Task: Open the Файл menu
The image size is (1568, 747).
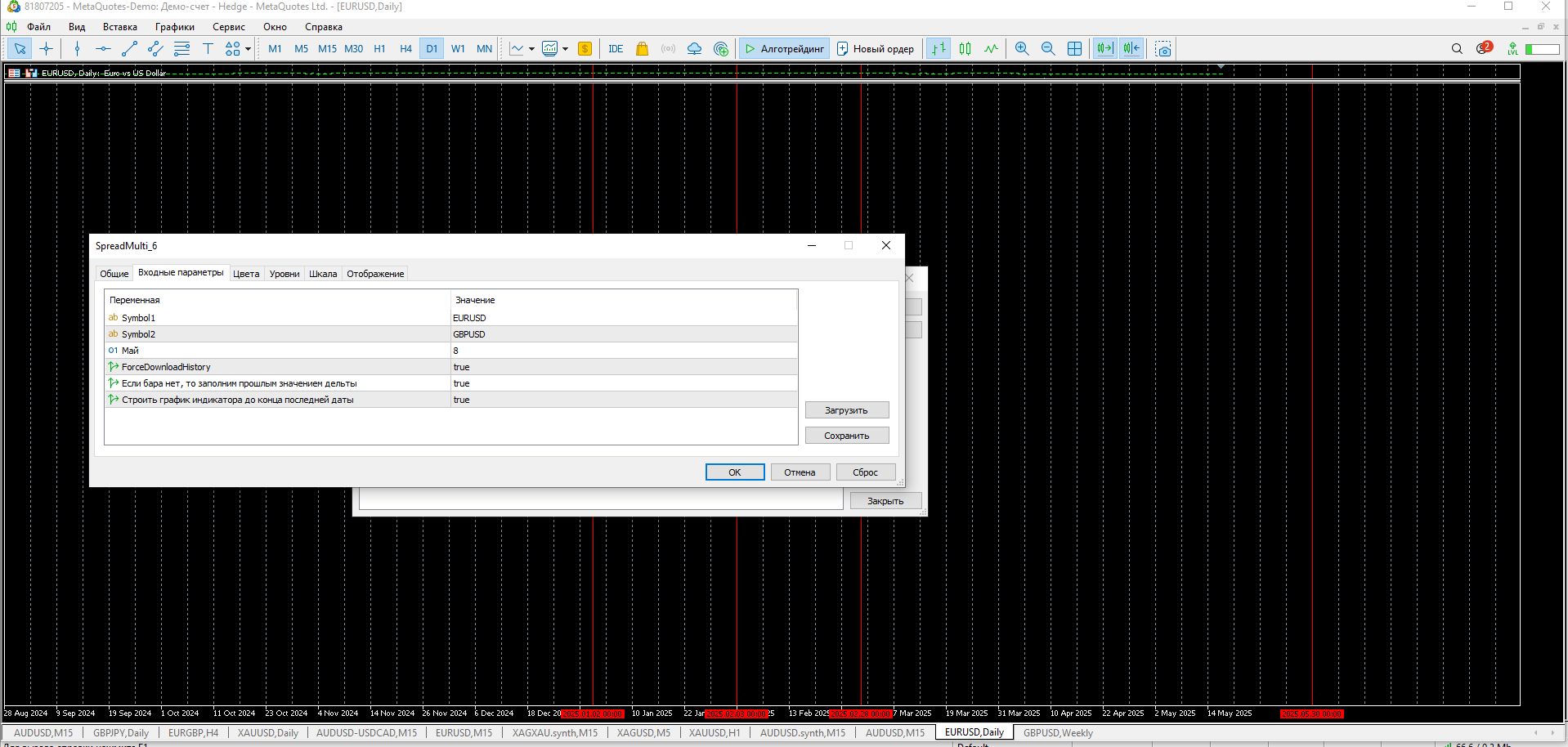Action: (x=38, y=27)
